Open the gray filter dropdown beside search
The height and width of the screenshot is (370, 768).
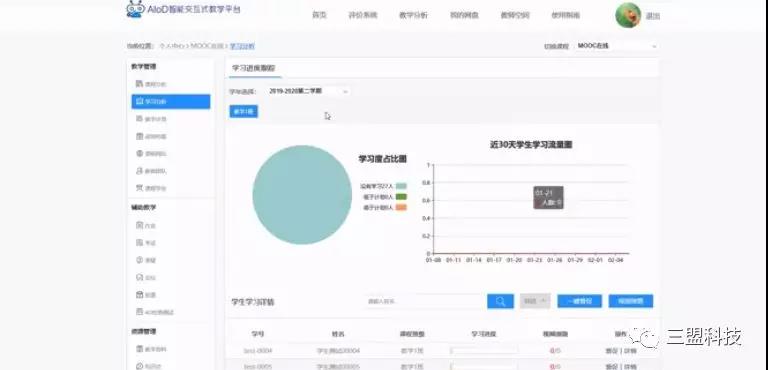[535, 301]
